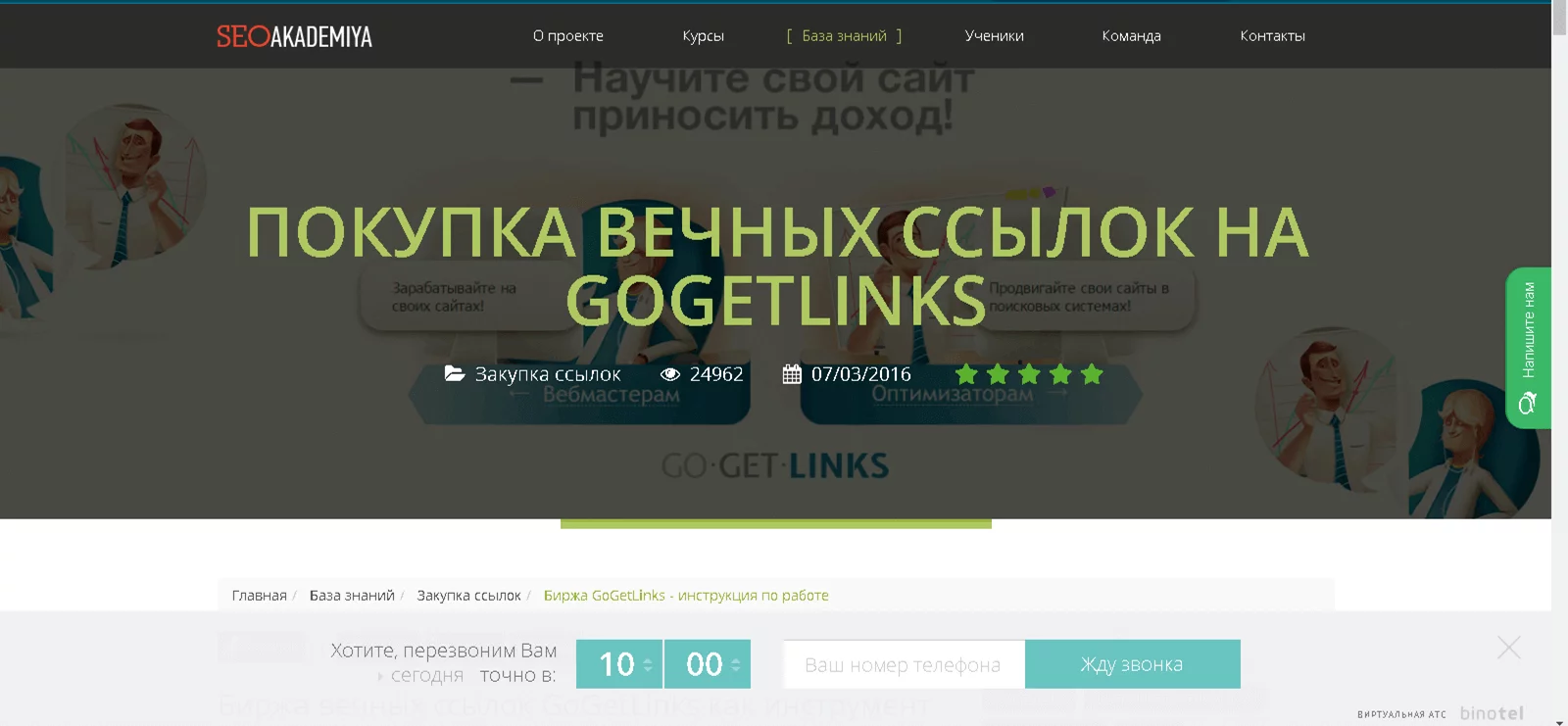Open the О проекте menu item
The height and width of the screenshot is (726, 1568).
click(568, 36)
